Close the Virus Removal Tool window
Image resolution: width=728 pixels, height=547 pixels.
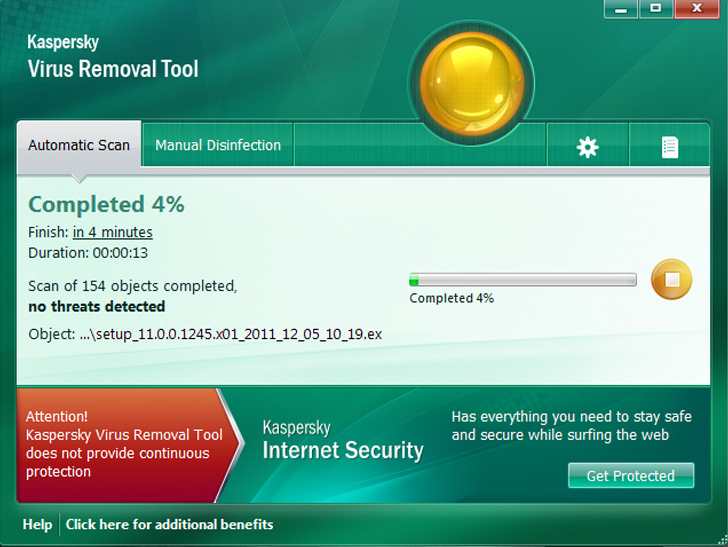(x=696, y=9)
